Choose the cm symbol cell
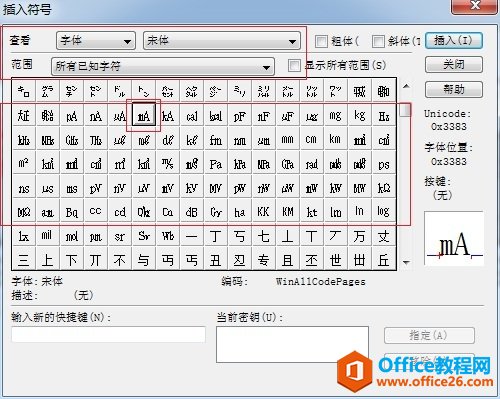Viewport: 500px width, 399px height. tap(312, 139)
